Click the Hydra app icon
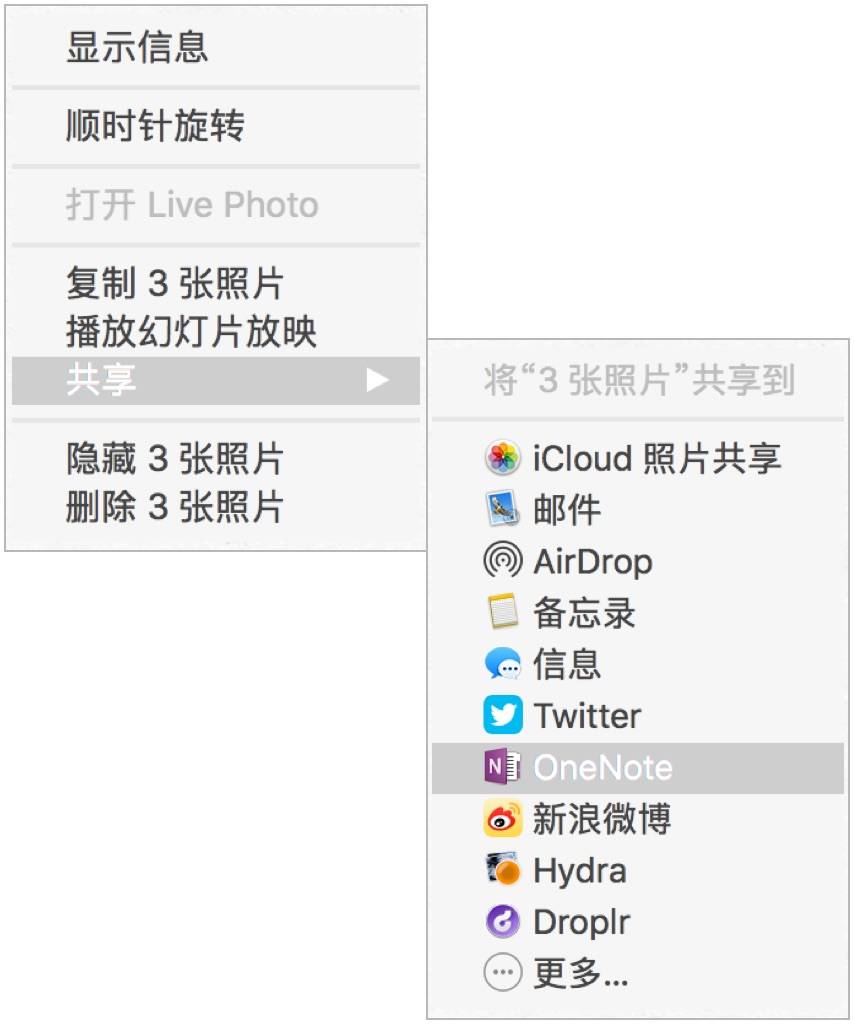 [502, 870]
